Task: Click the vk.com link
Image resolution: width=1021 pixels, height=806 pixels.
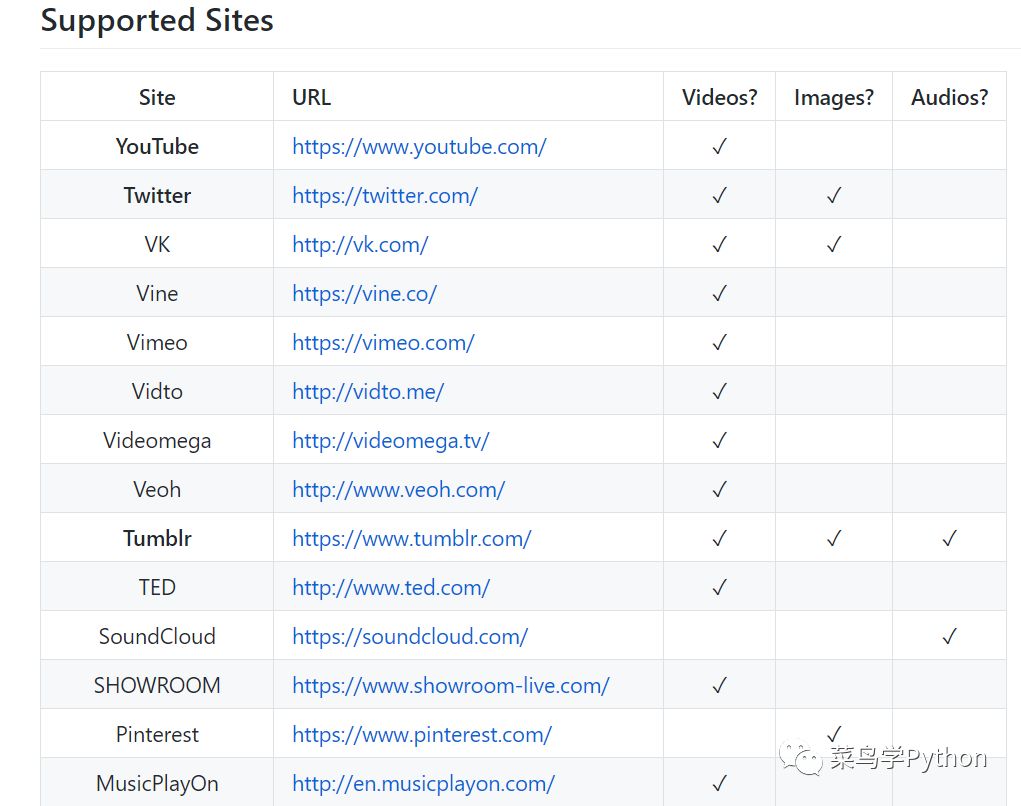Action: pos(360,244)
